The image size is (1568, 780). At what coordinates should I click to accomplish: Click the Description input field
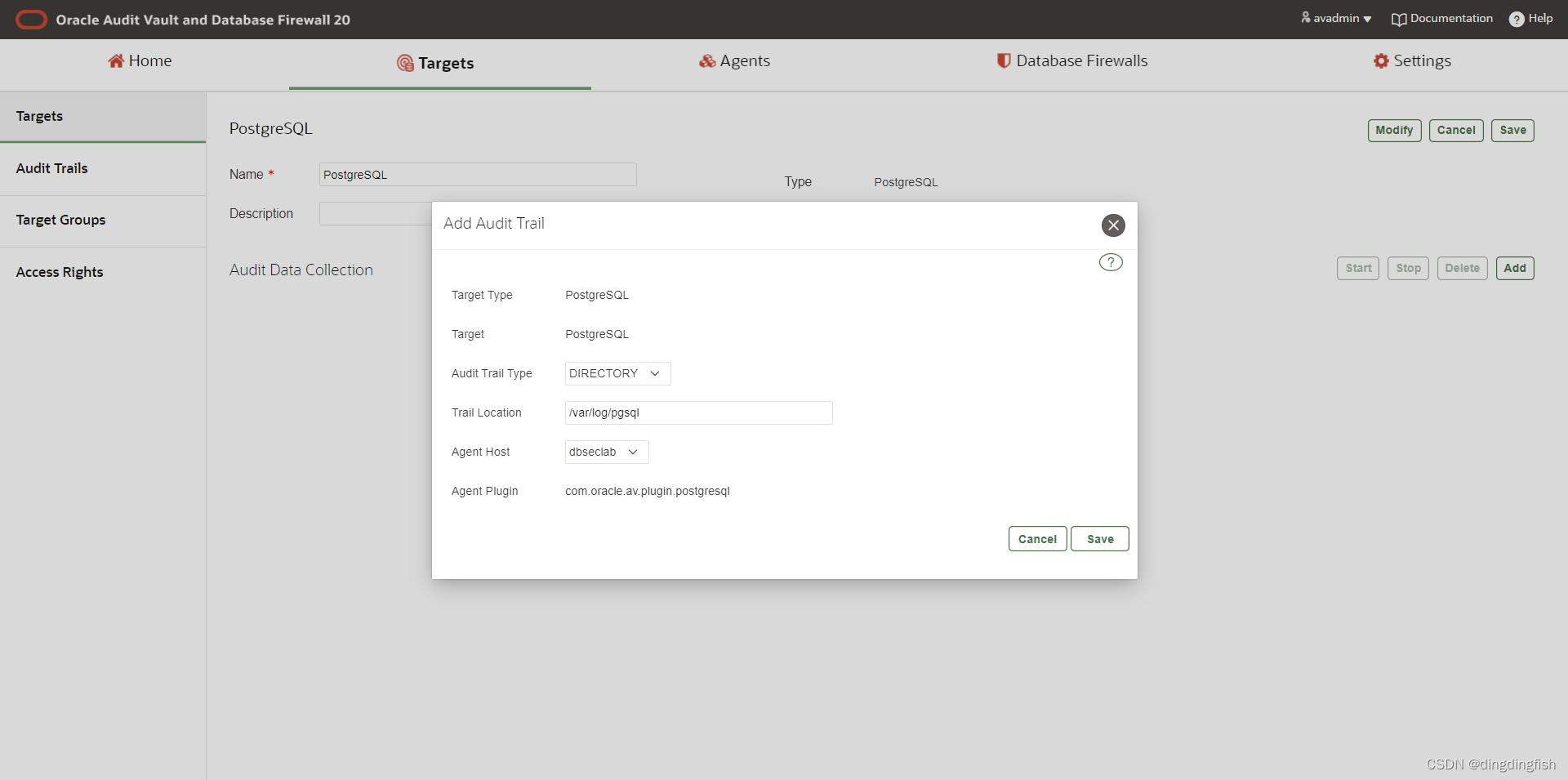(x=376, y=214)
